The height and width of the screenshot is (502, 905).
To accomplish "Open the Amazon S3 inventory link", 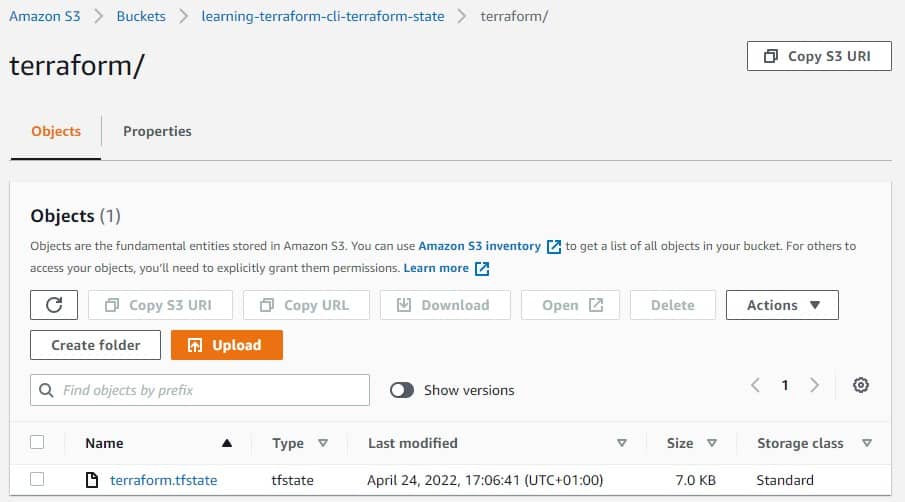I will pos(480,245).
